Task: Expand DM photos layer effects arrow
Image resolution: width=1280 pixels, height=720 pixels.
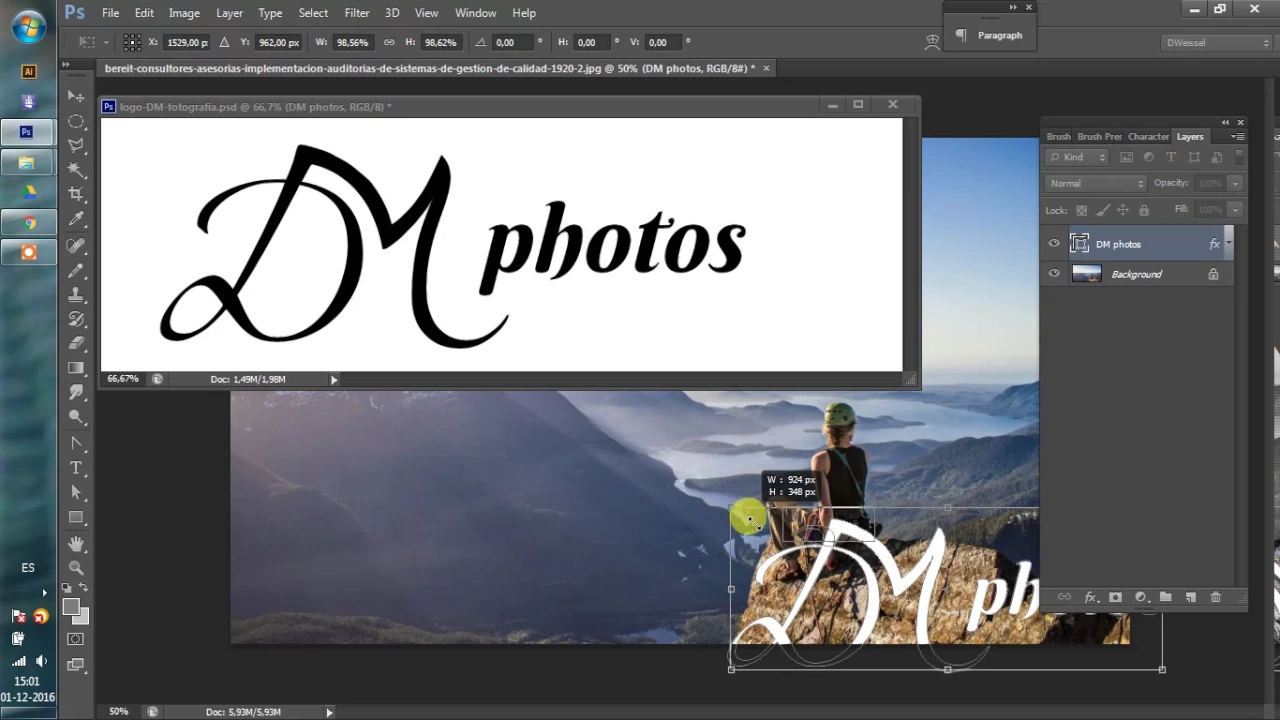Action: (1229, 243)
